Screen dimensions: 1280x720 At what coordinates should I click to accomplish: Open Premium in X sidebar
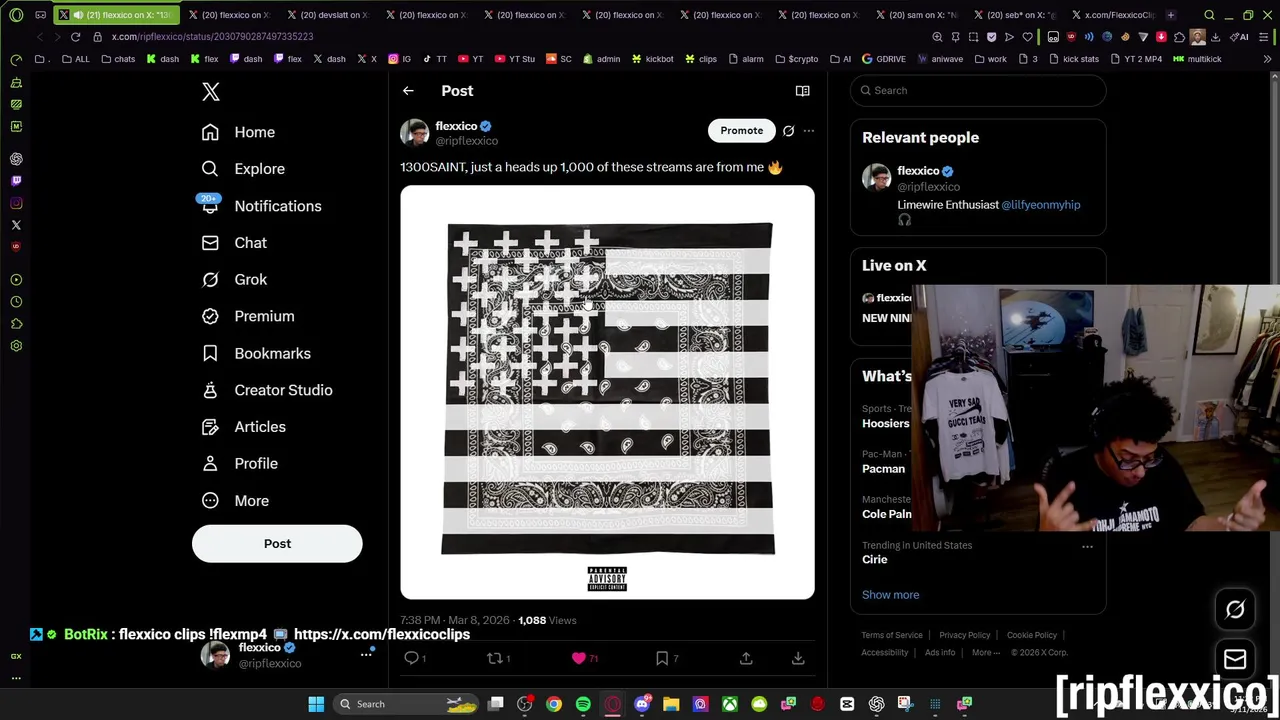pos(248,316)
